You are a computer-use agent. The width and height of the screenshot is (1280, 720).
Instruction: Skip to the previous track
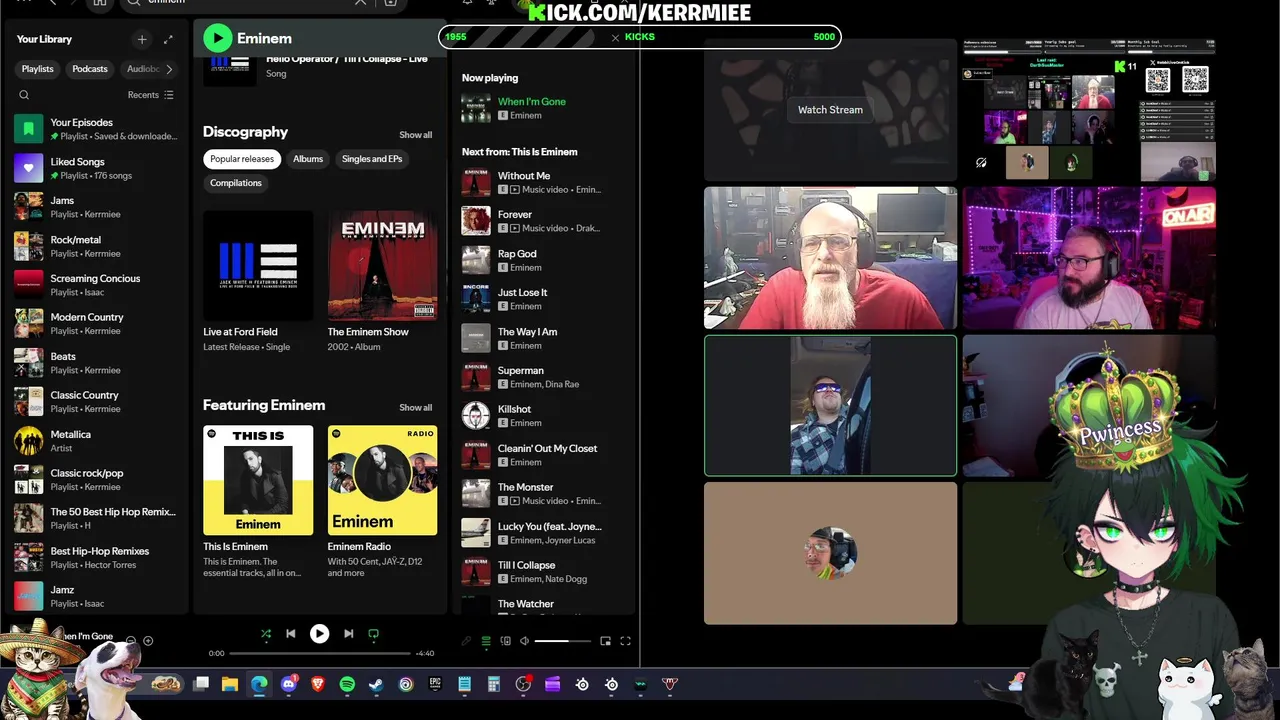291,633
